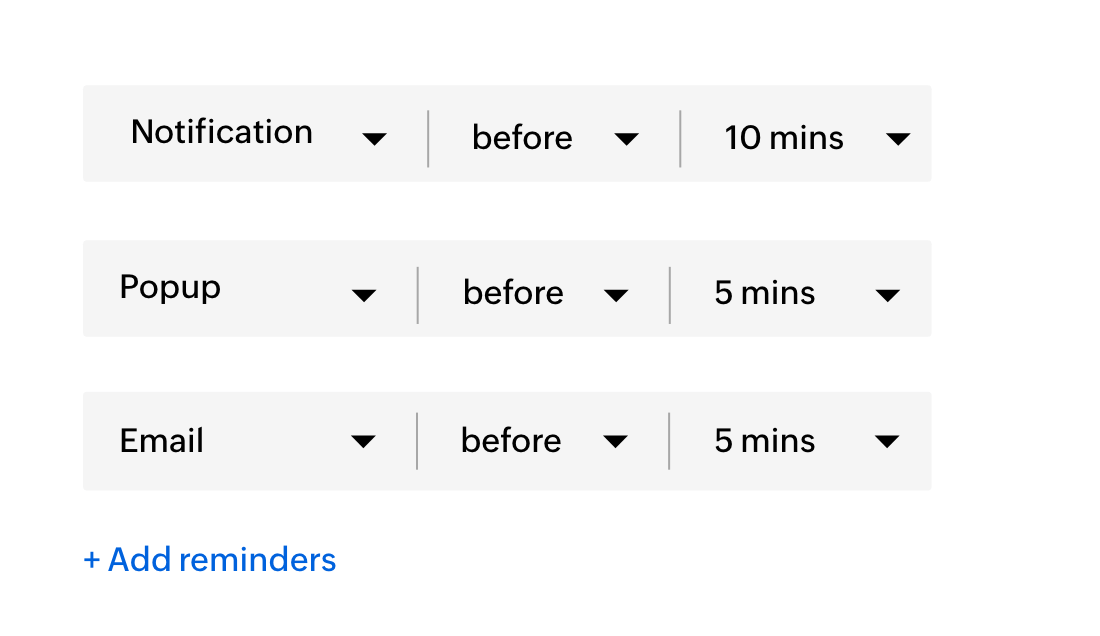The width and height of the screenshot is (1100, 636).
Task: Click the Notification dropdown chevron
Action: 376,139
